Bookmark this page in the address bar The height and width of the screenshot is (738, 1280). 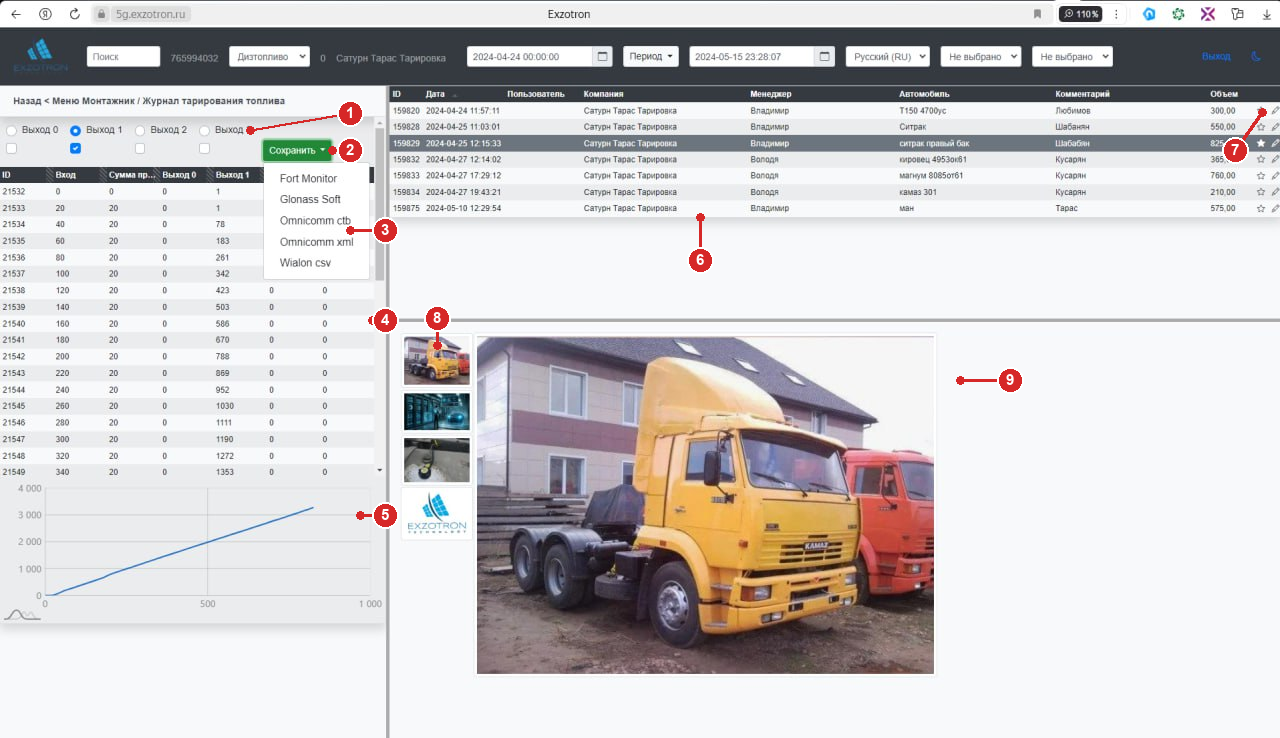click(x=1037, y=14)
